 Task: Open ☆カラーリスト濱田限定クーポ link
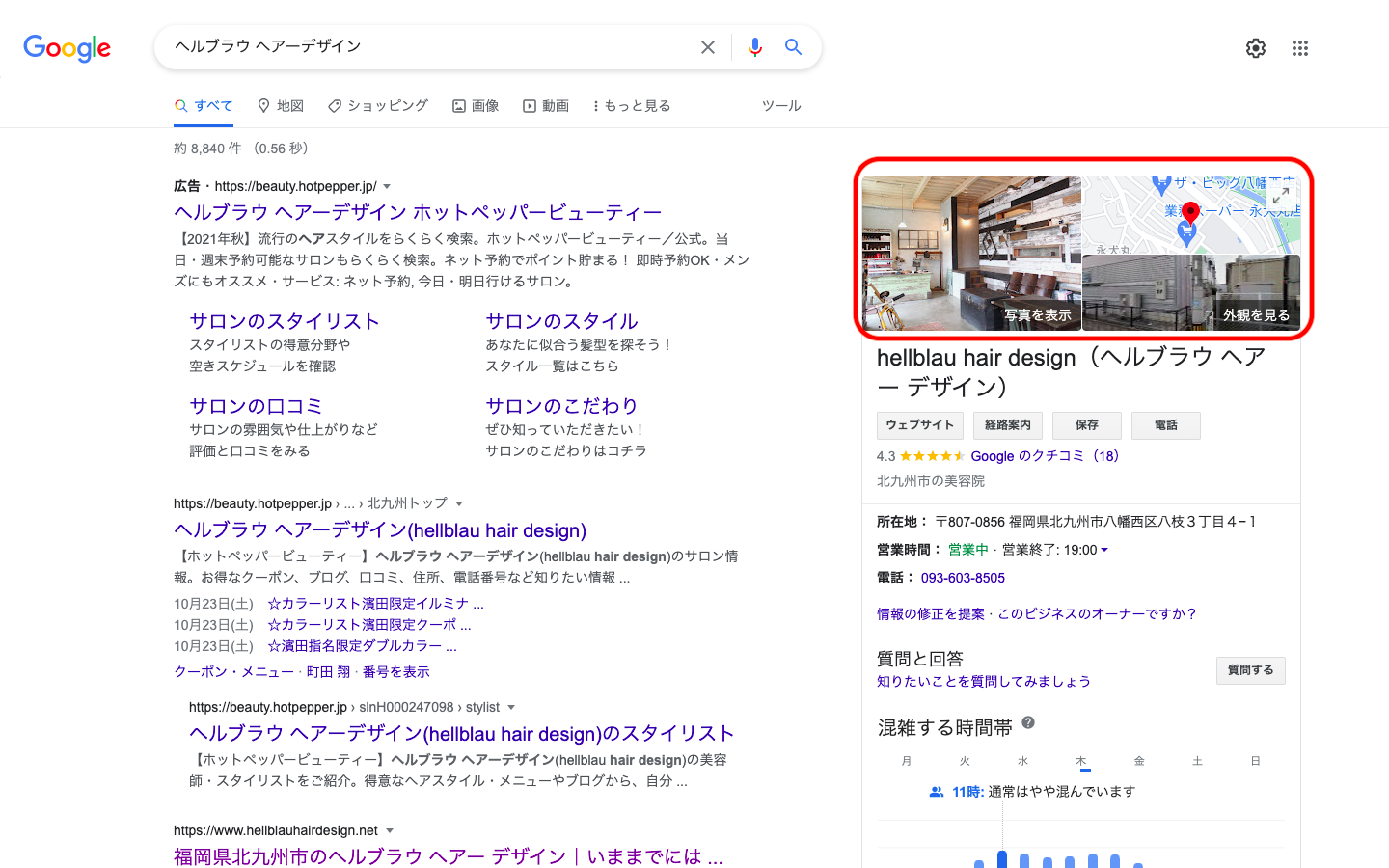pos(369,625)
